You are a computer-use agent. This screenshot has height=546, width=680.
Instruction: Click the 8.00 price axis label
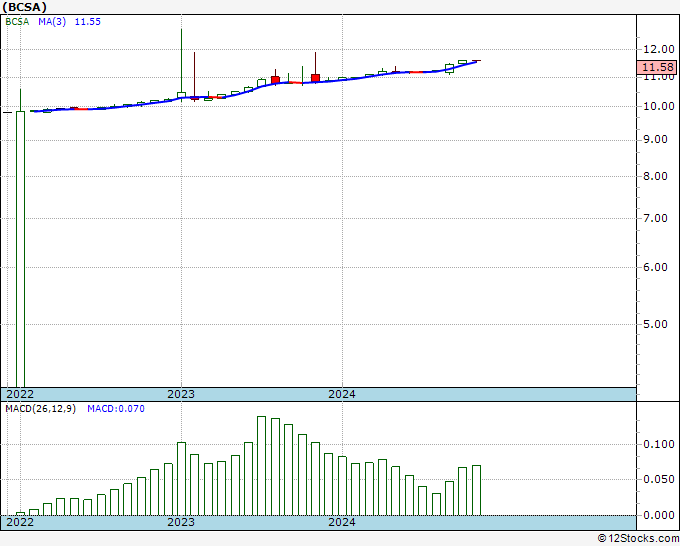[x=655, y=176]
